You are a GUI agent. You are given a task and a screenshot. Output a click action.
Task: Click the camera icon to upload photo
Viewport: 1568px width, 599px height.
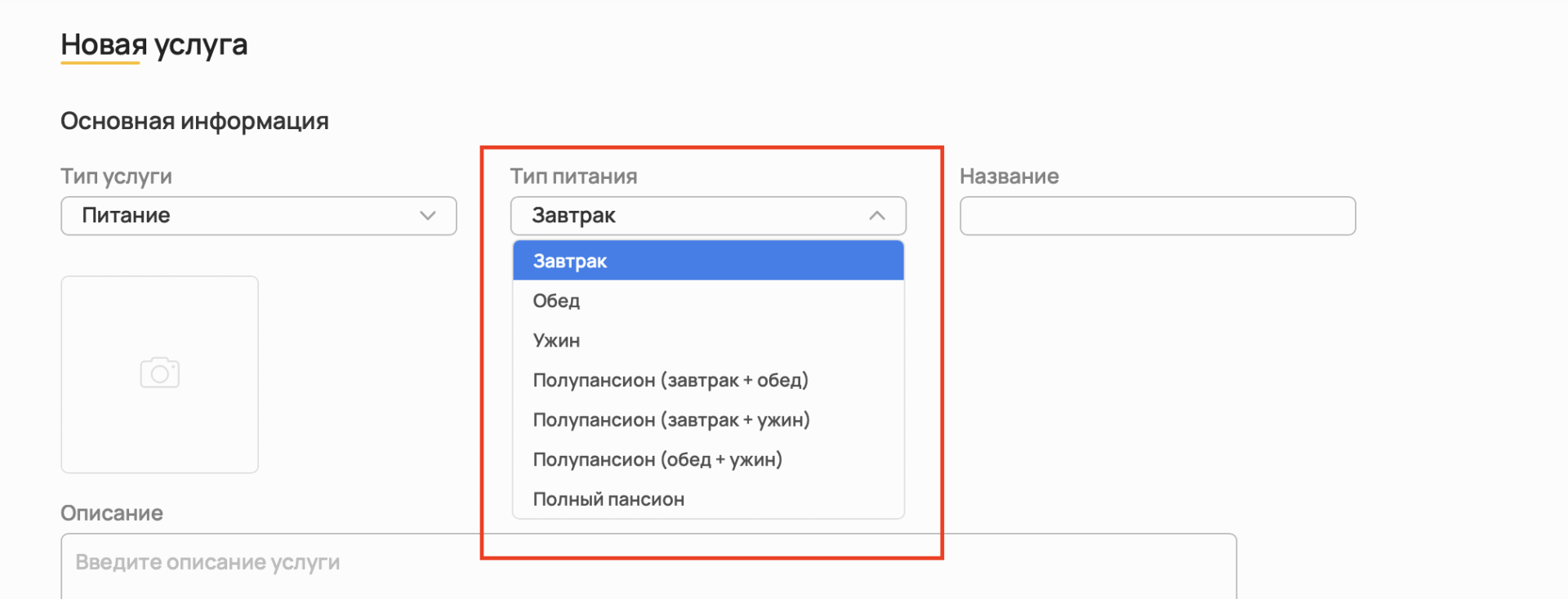click(160, 373)
